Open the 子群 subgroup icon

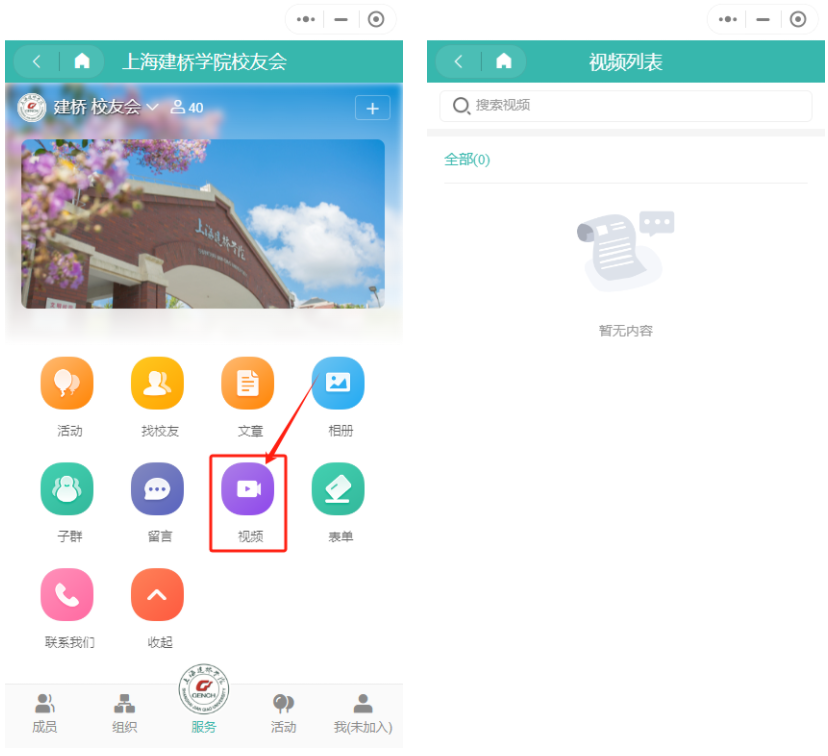coord(67,489)
